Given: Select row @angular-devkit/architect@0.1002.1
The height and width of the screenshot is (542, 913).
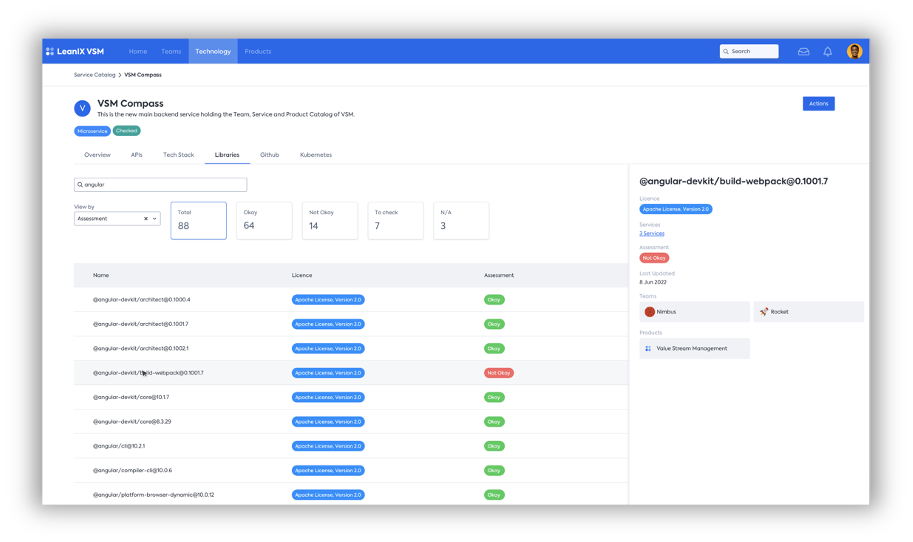Looking at the screenshot, I should [x=351, y=349].
